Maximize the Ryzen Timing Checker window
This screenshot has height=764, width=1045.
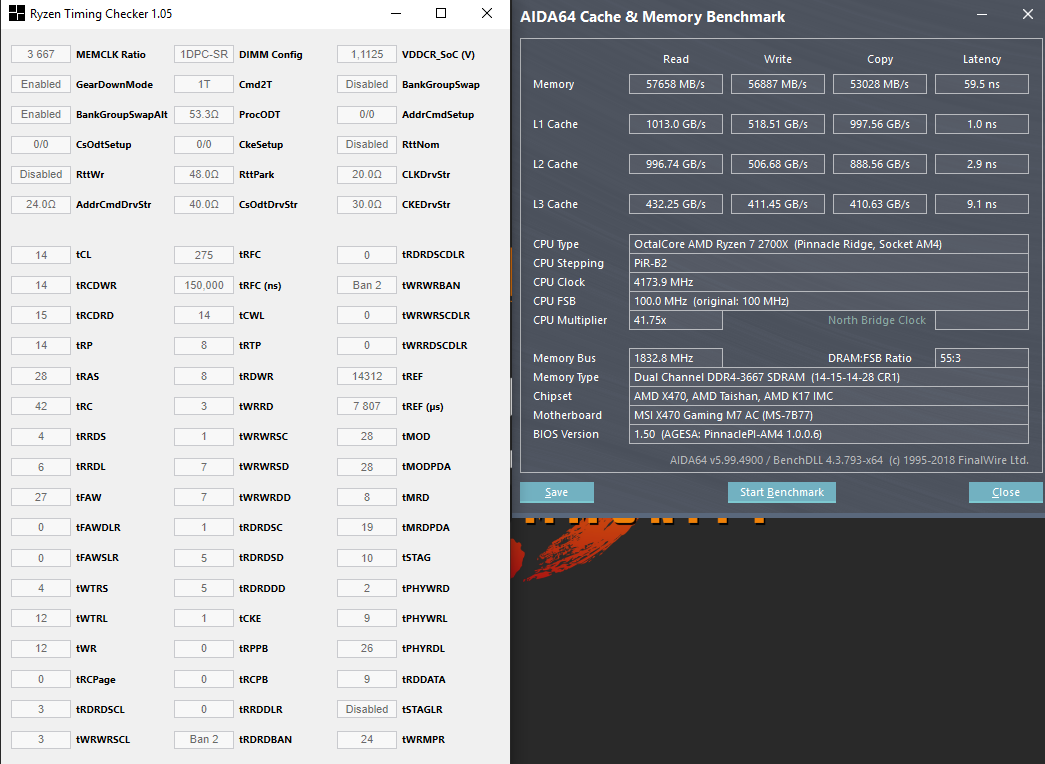pos(441,13)
